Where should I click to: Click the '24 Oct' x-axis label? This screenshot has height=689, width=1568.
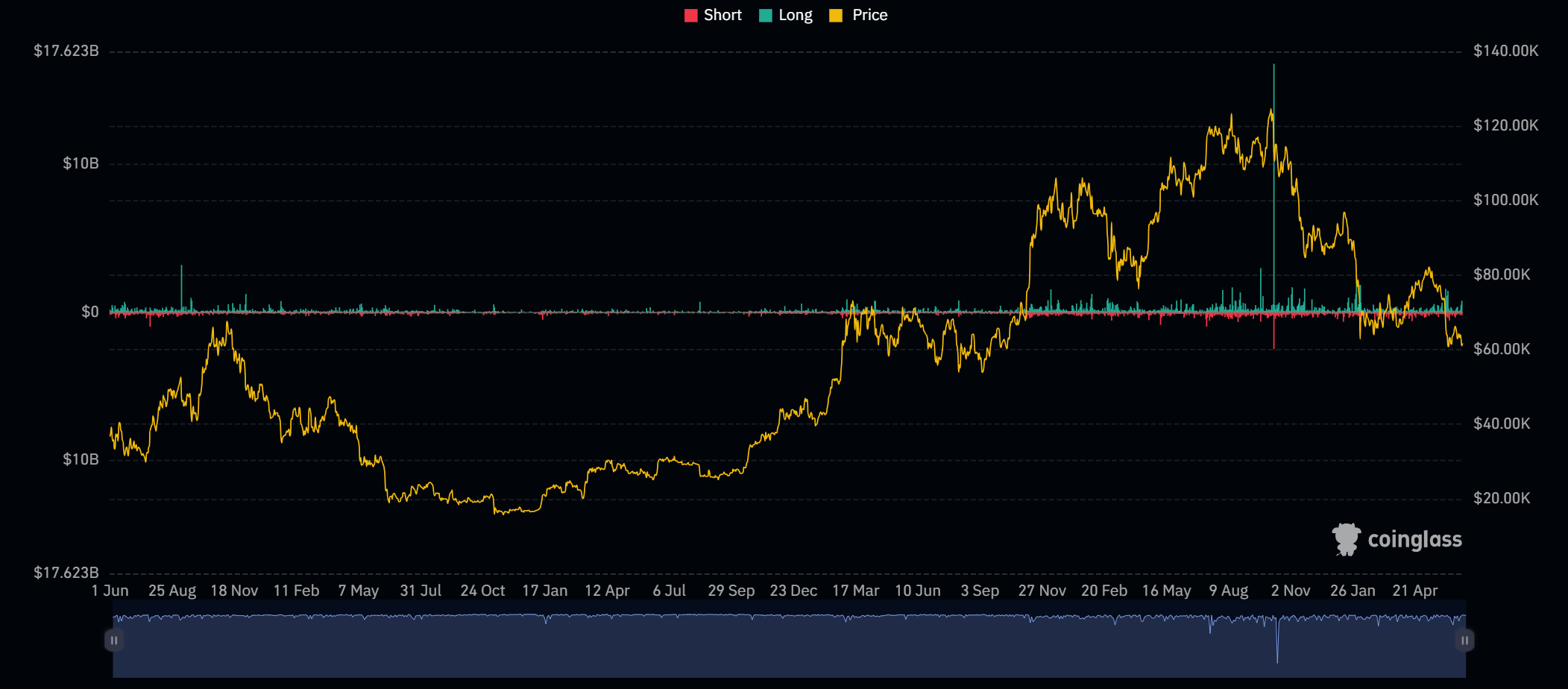[483, 591]
